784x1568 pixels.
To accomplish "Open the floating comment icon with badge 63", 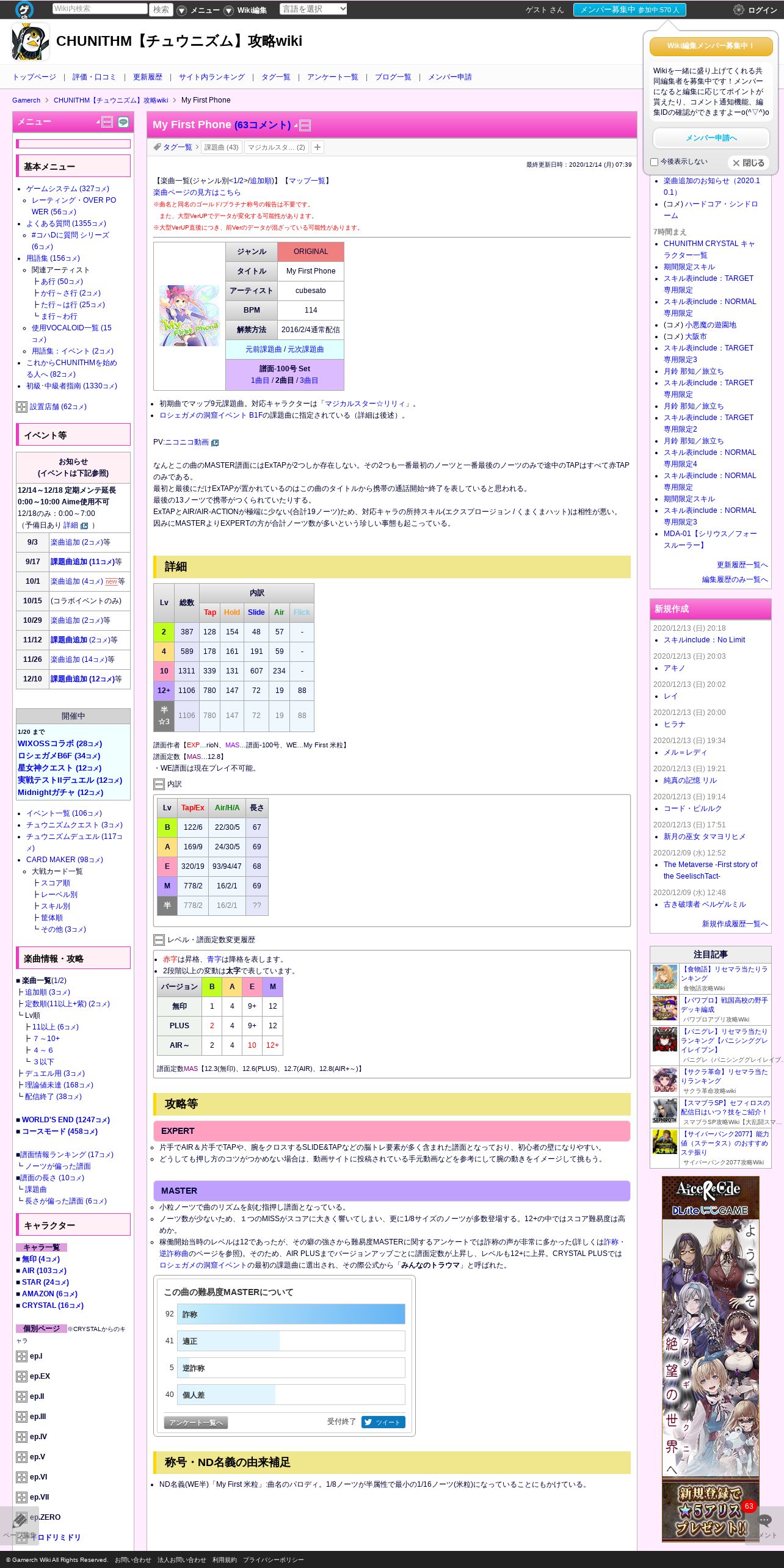I will click(x=764, y=1520).
